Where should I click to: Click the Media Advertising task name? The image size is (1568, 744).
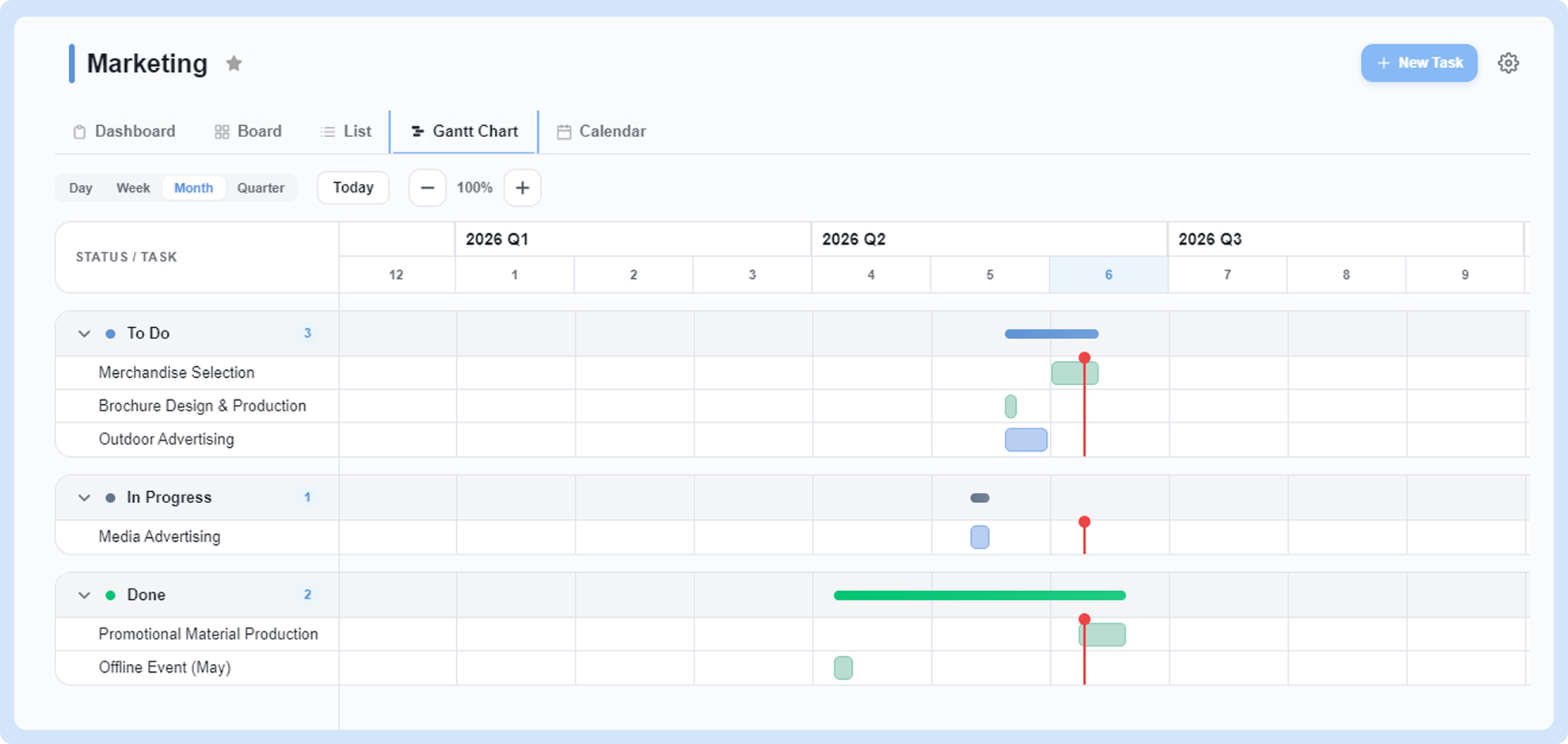click(159, 536)
